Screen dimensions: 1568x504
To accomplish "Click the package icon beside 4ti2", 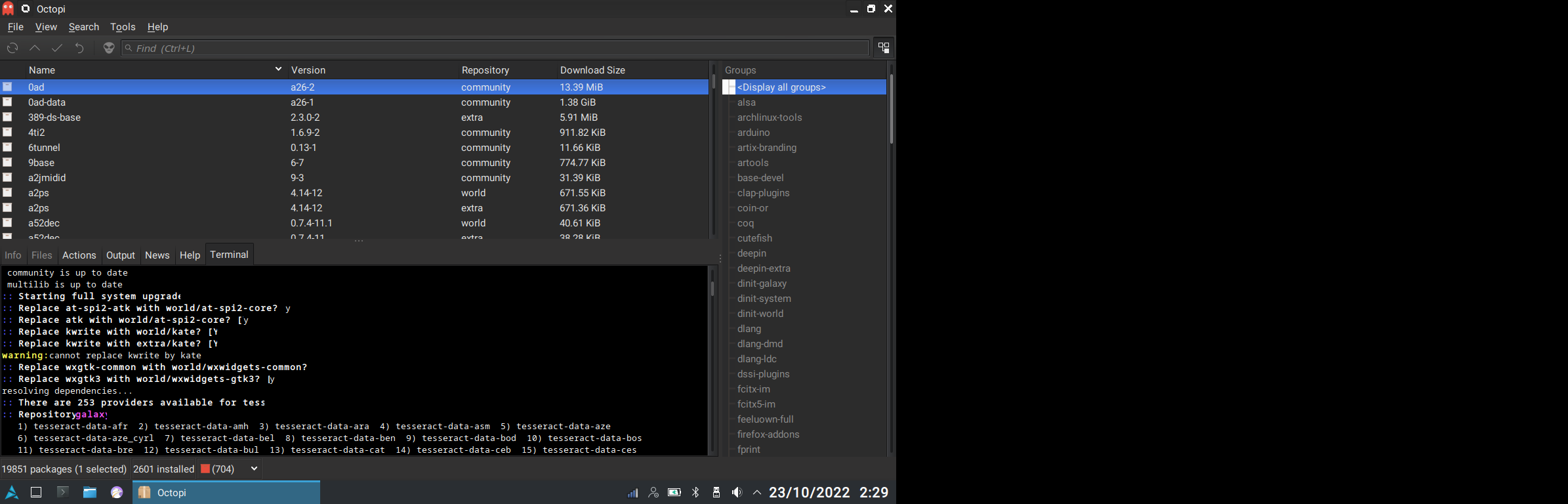I will pyautogui.click(x=7, y=132).
